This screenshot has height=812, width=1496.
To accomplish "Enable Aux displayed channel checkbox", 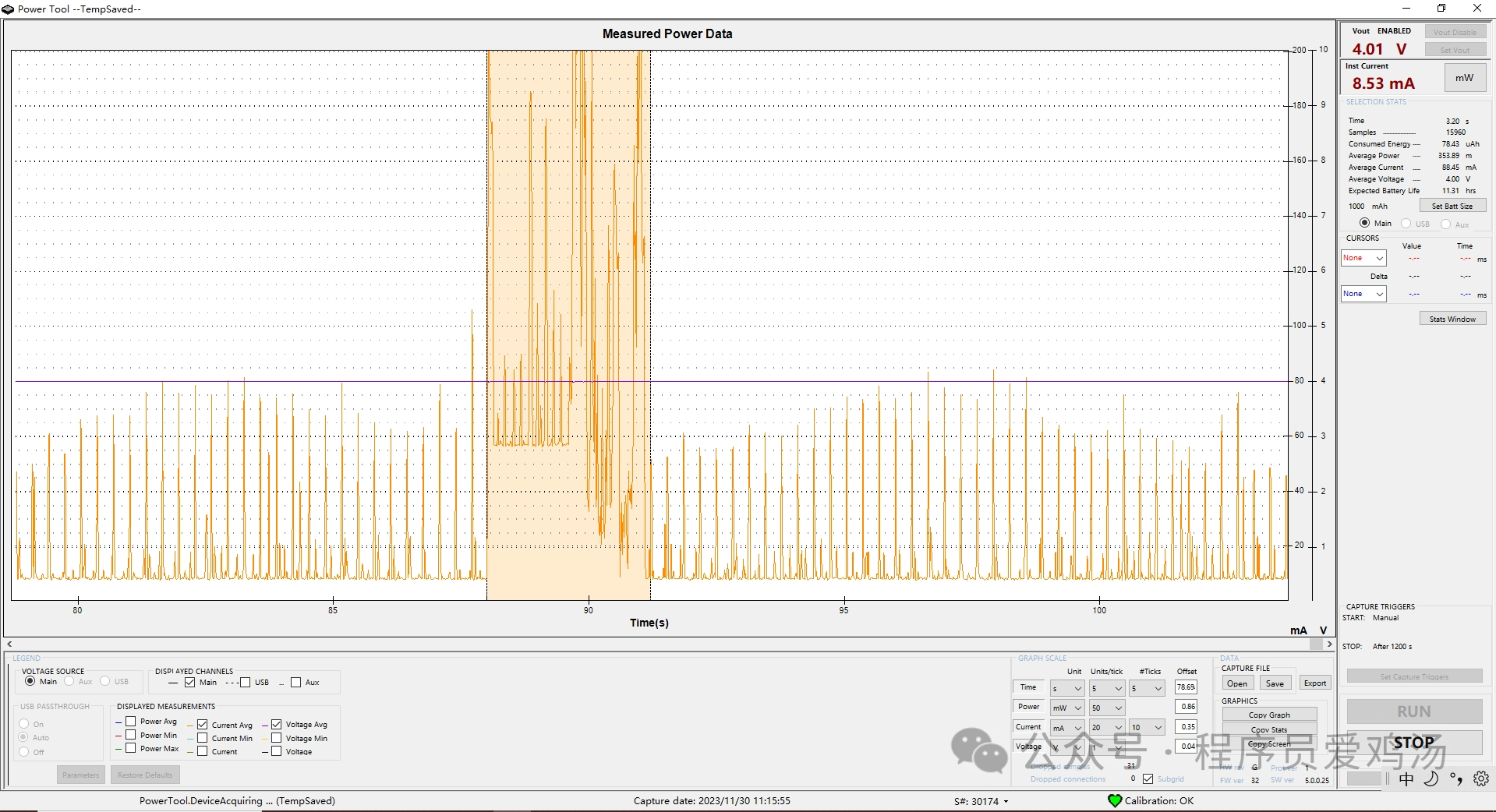I will tap(295, 682).
